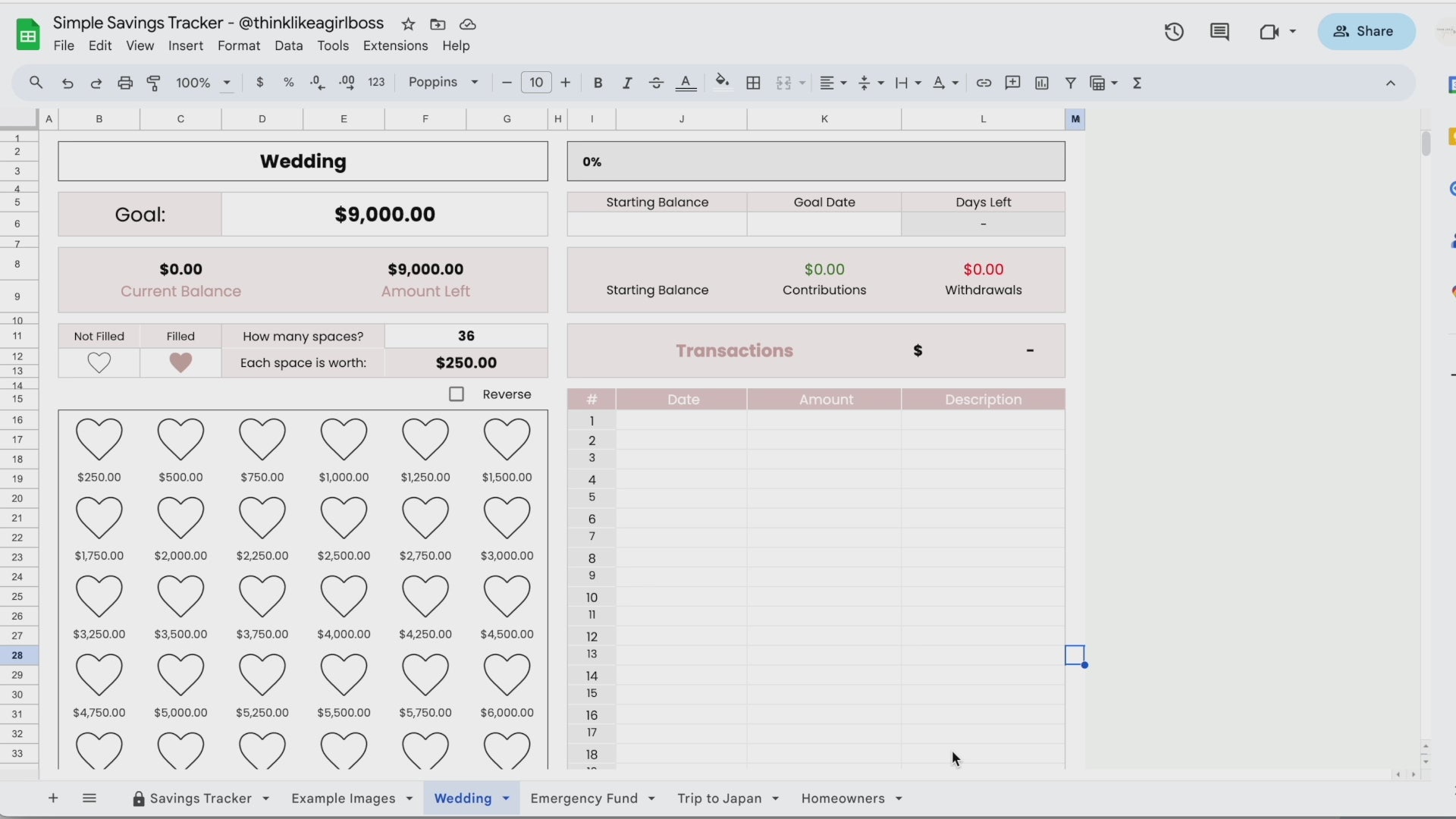Star the spreadsheet as favorite
1456x819 pixels.
click(409, 24)
